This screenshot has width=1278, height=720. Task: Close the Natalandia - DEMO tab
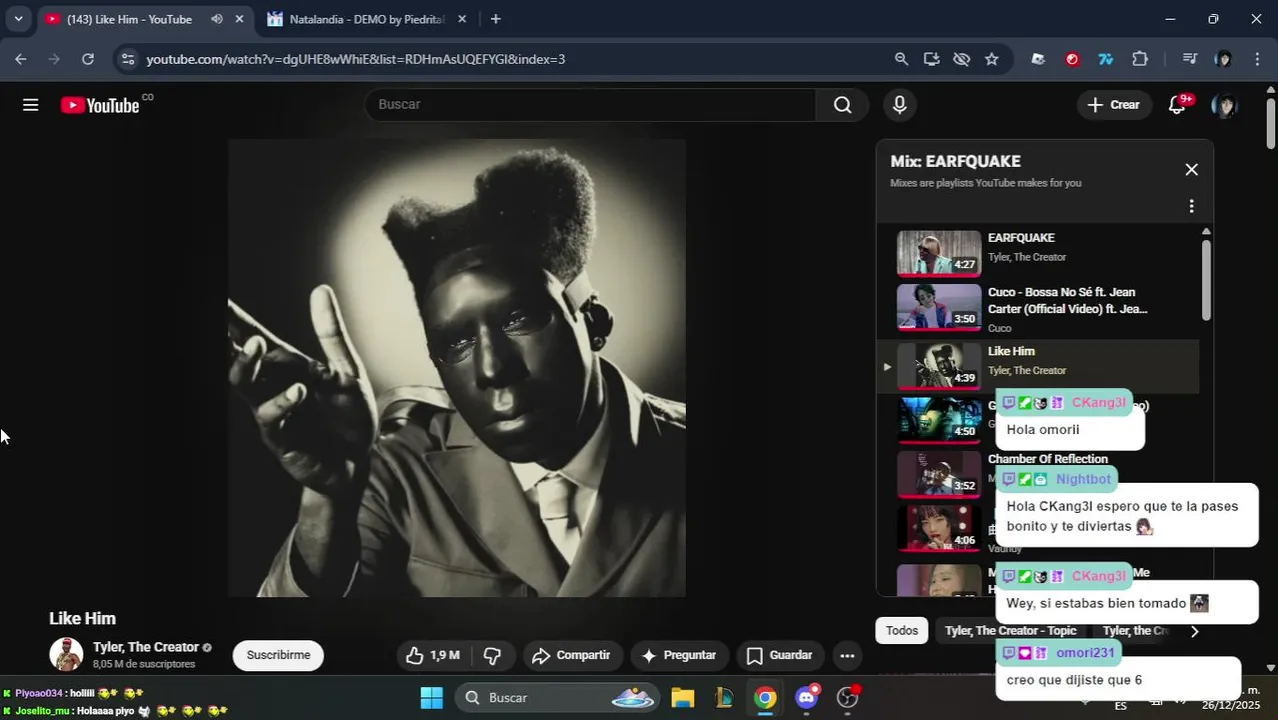(x=461, y=19)
